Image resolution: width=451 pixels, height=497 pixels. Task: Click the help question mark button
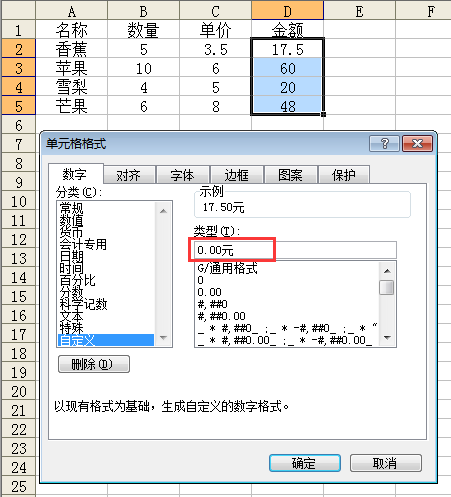384,144
